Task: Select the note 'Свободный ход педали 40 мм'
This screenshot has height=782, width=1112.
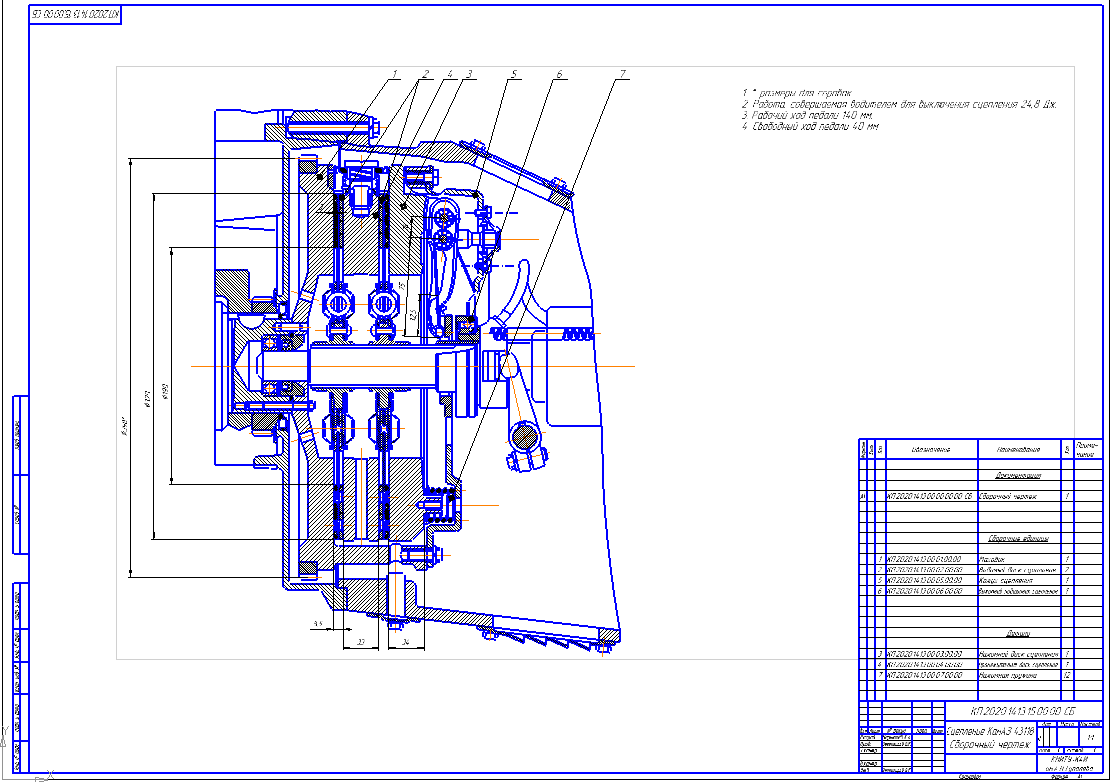Action: pos(811,126)
